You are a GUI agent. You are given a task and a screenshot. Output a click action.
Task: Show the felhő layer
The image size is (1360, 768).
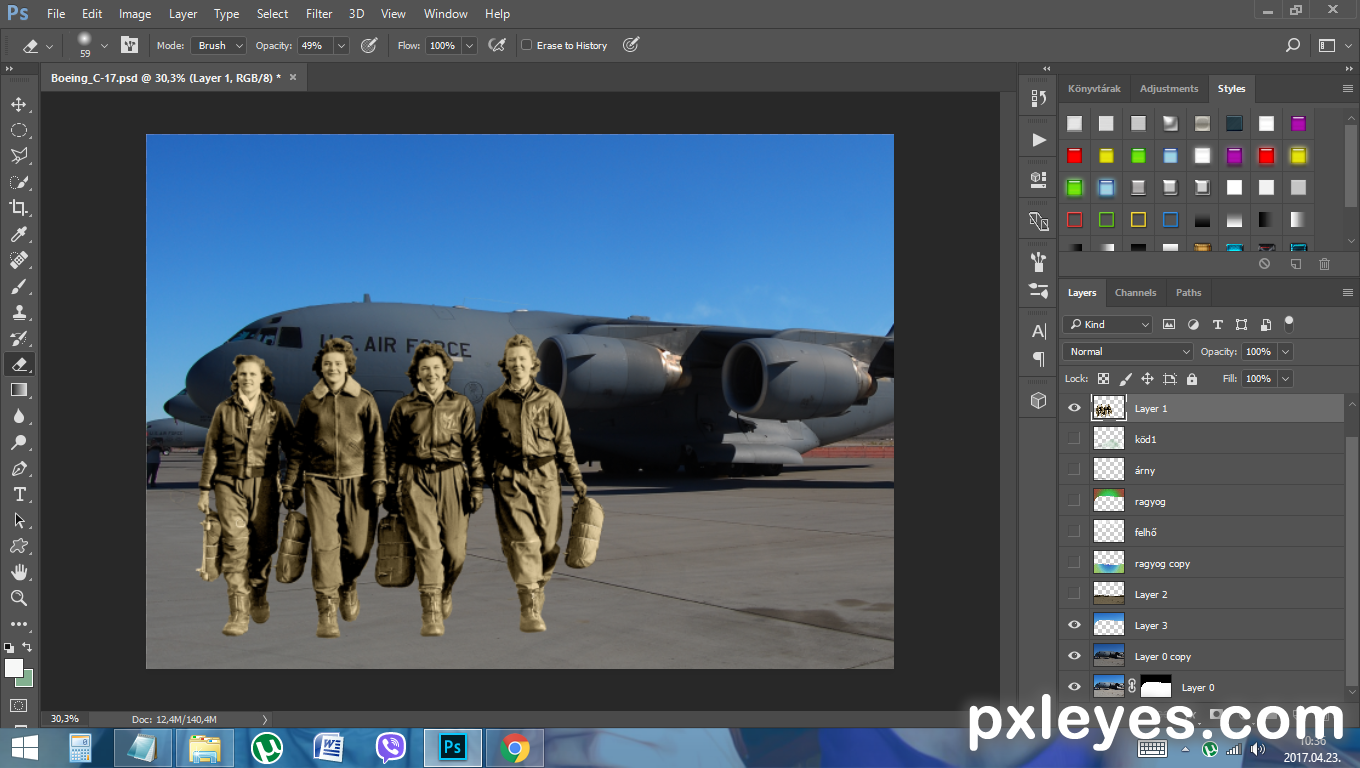1074,532
